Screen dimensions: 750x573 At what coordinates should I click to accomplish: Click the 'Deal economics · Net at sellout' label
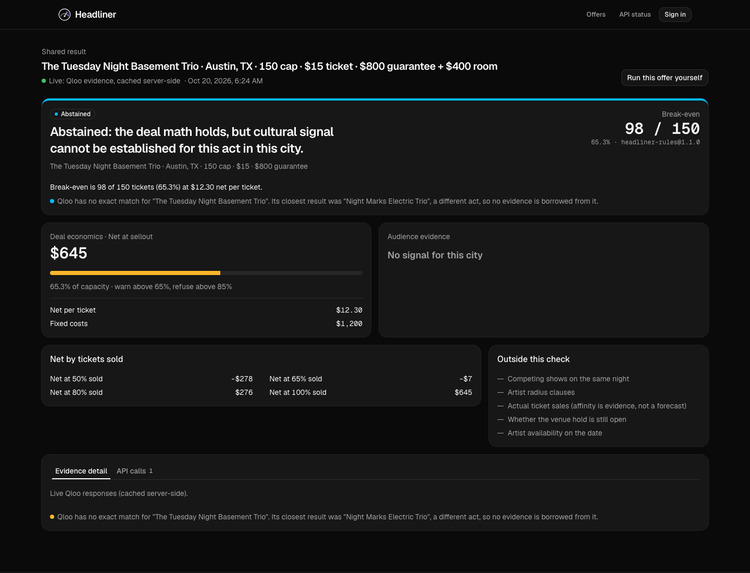coord(101,237)
